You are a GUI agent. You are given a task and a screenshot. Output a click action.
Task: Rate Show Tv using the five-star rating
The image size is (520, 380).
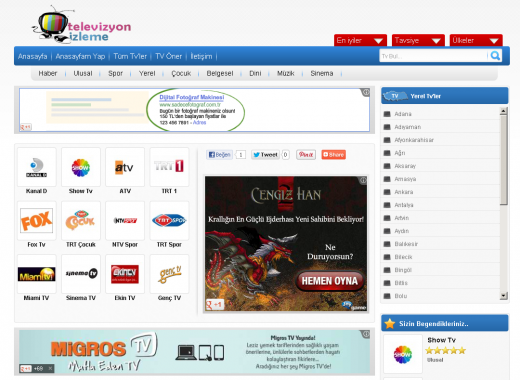click(445, 350)
